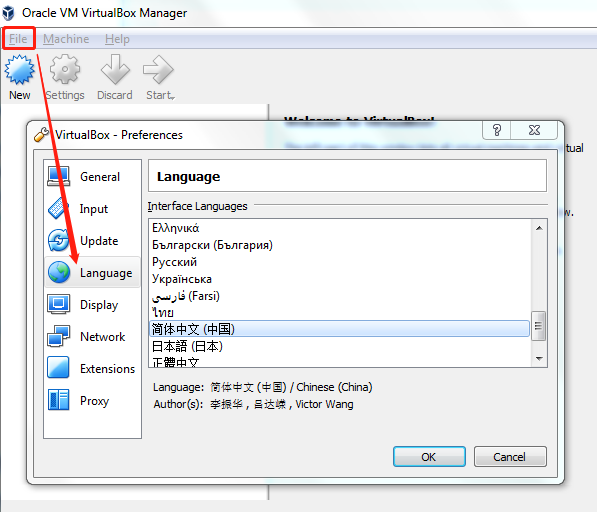The image size is (597, 512).
Task: Close the Preferences dialog with X
Action: 534,130
